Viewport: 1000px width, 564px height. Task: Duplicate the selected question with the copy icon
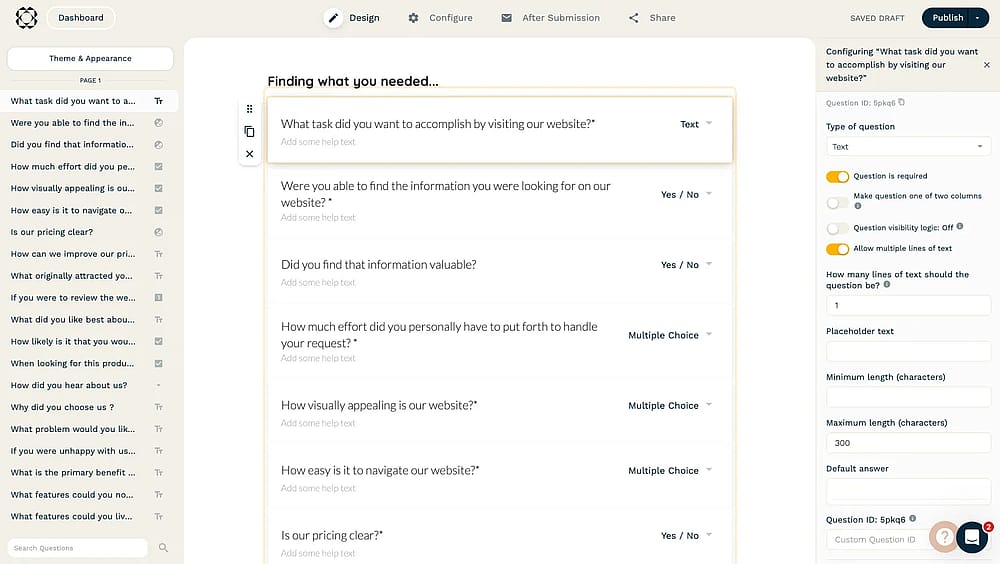tap(249, 131)
